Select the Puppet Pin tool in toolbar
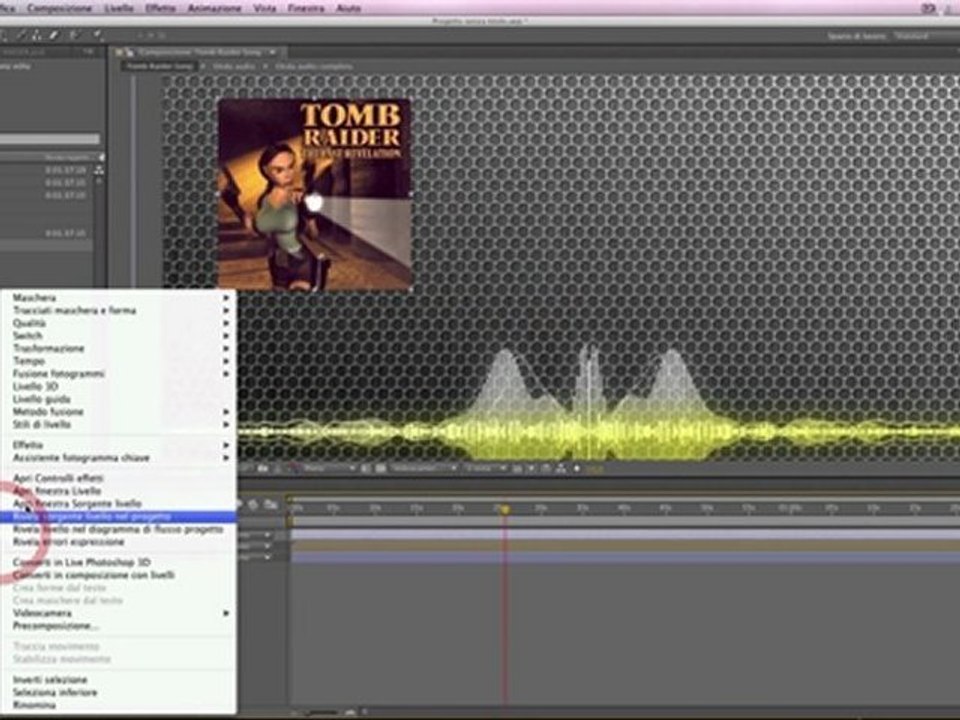 pos(97,35)
